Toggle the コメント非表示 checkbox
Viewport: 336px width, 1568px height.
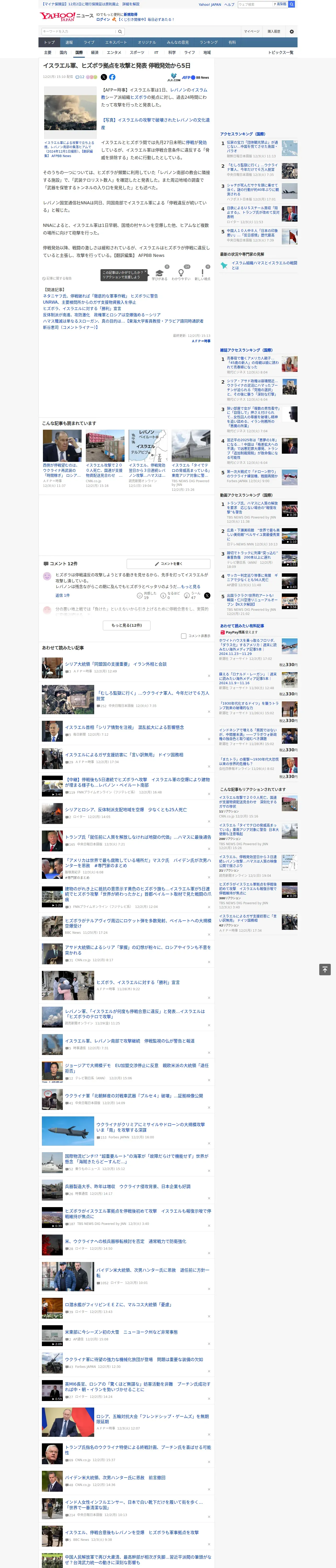(x=183, y=636)
